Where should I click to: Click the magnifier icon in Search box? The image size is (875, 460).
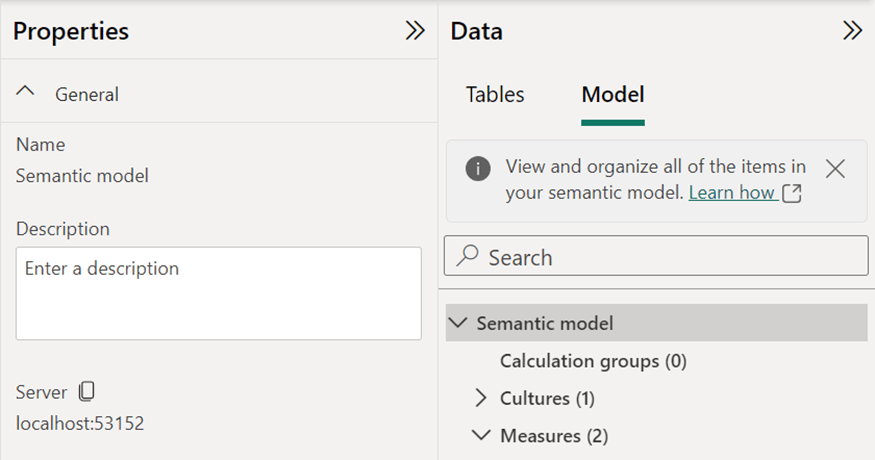(x=467, y=257)
